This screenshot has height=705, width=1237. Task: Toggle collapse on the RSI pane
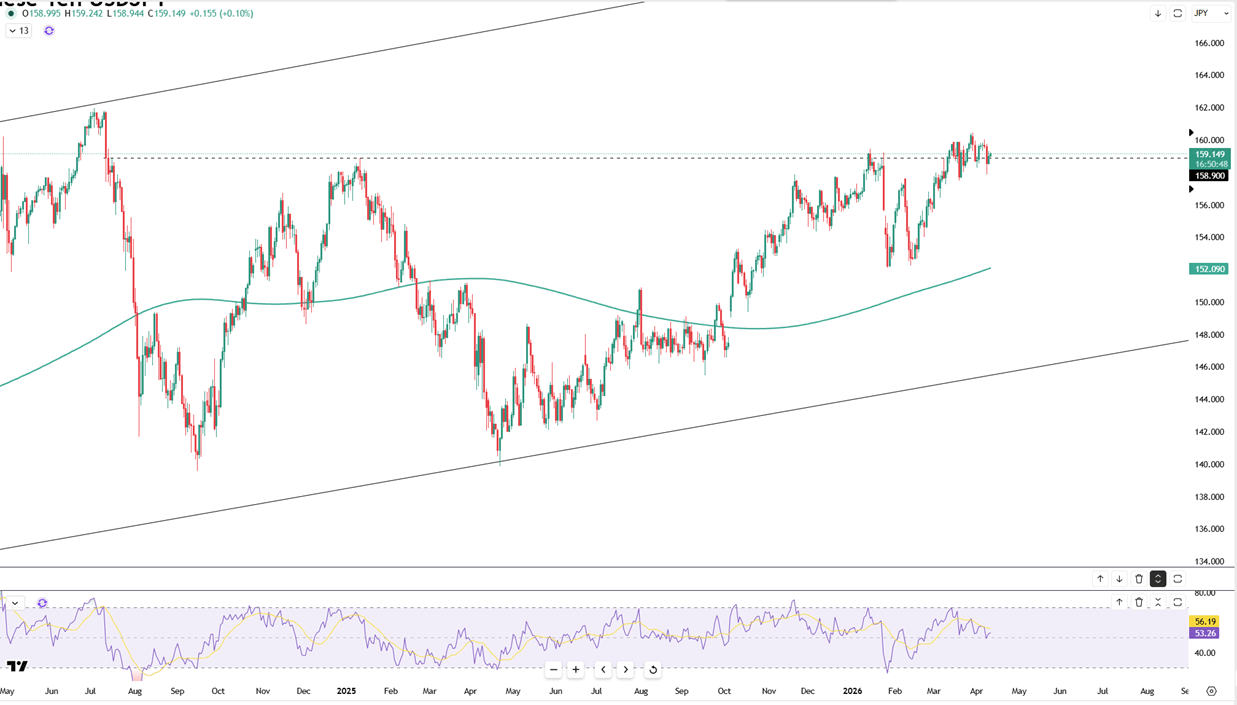point(1158,602)
